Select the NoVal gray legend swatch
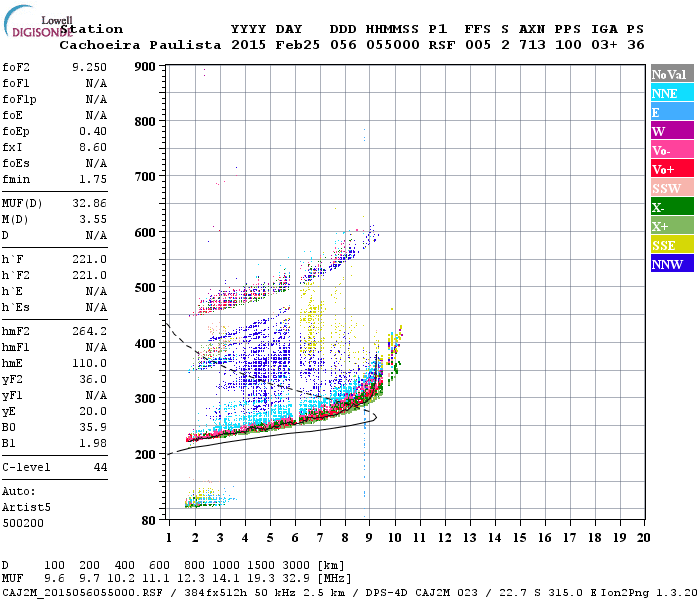 [671, 74]
